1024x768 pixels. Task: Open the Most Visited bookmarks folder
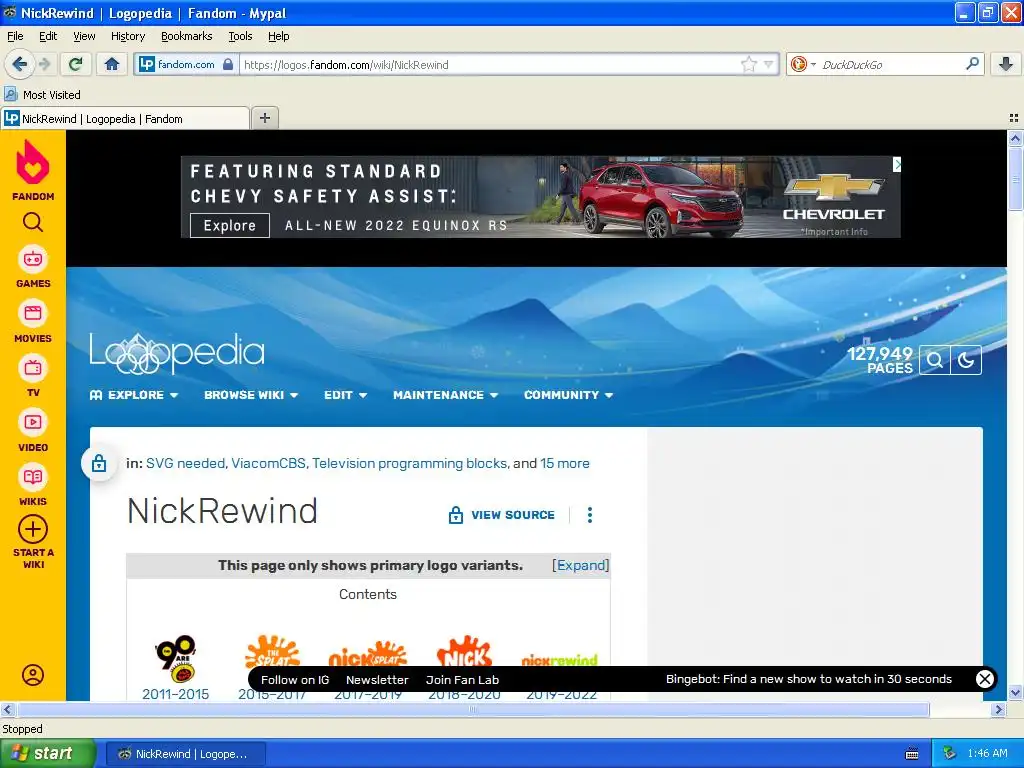click(x=42, y=95)
